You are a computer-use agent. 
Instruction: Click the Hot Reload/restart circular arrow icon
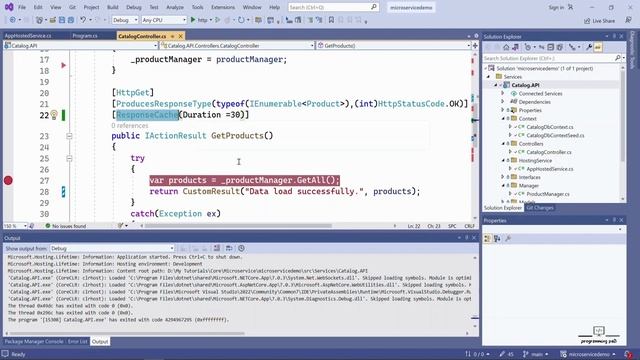tap(241, 20)
